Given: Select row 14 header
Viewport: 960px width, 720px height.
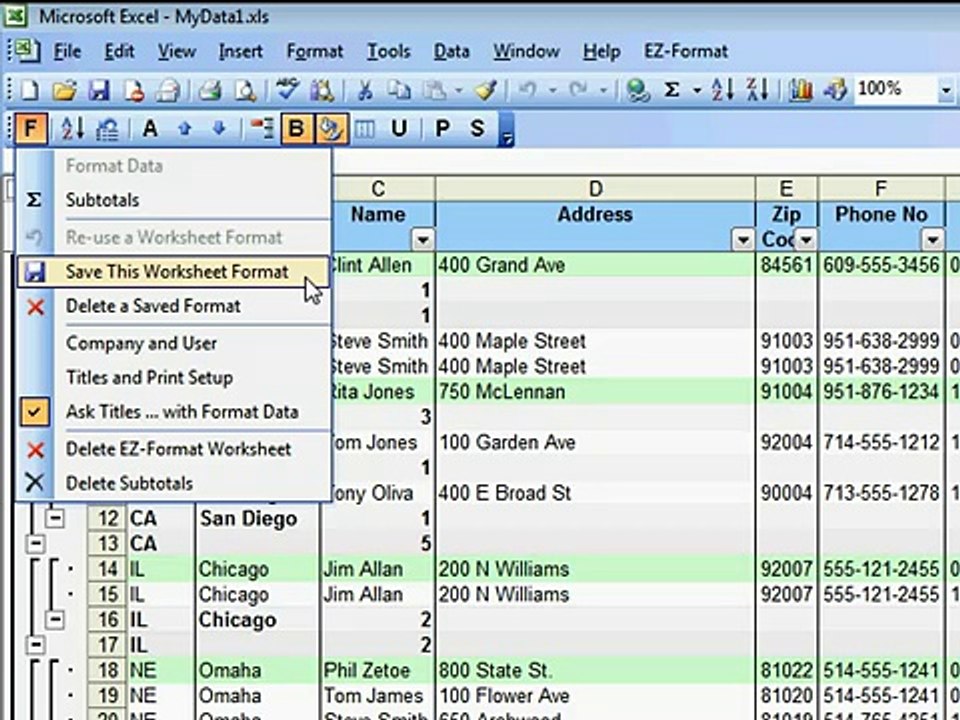Looking at the screenshot, I should (x=107, y=569).
